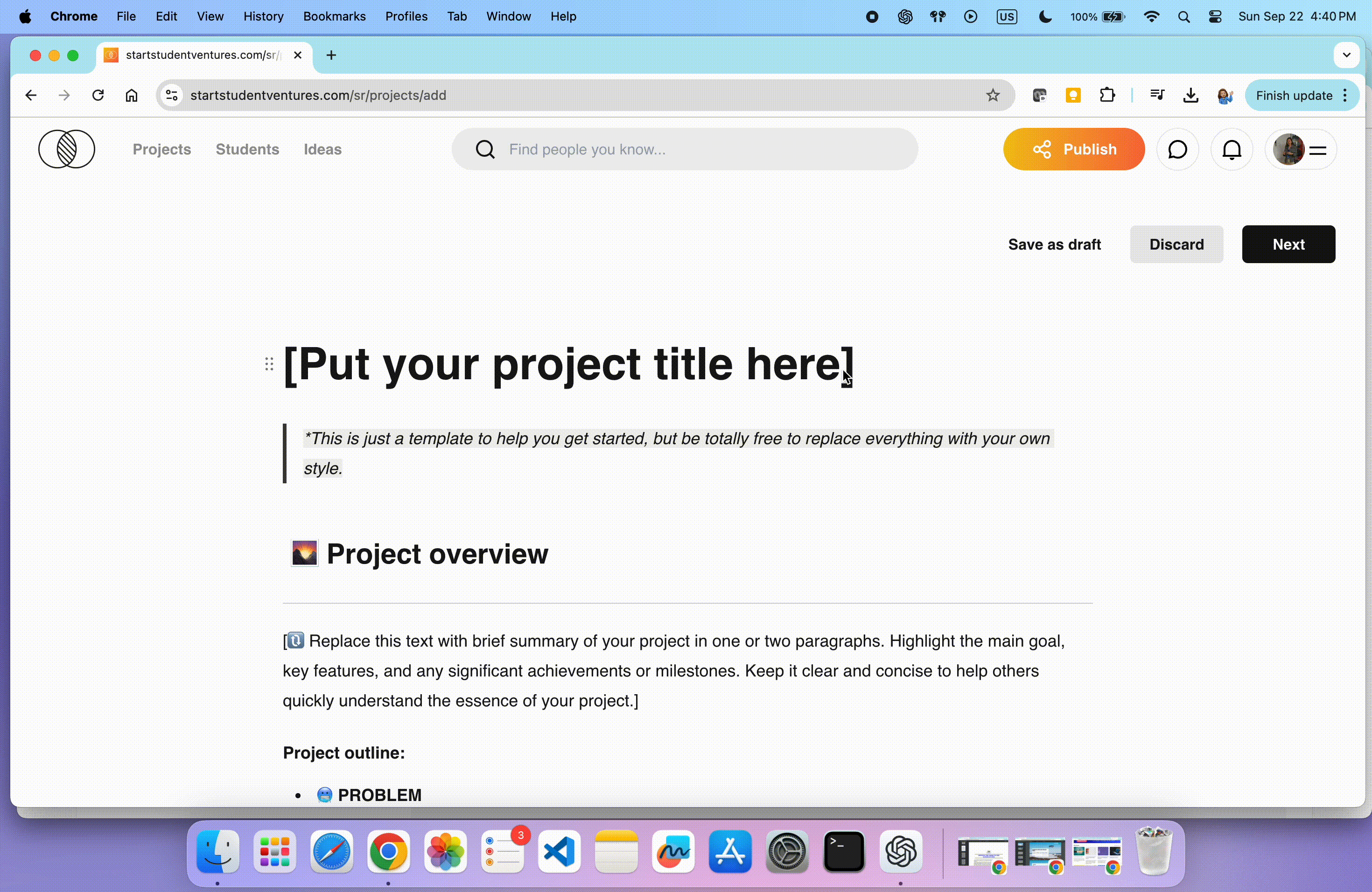Bookmark this page with the star icon

(x=992, y=95)
